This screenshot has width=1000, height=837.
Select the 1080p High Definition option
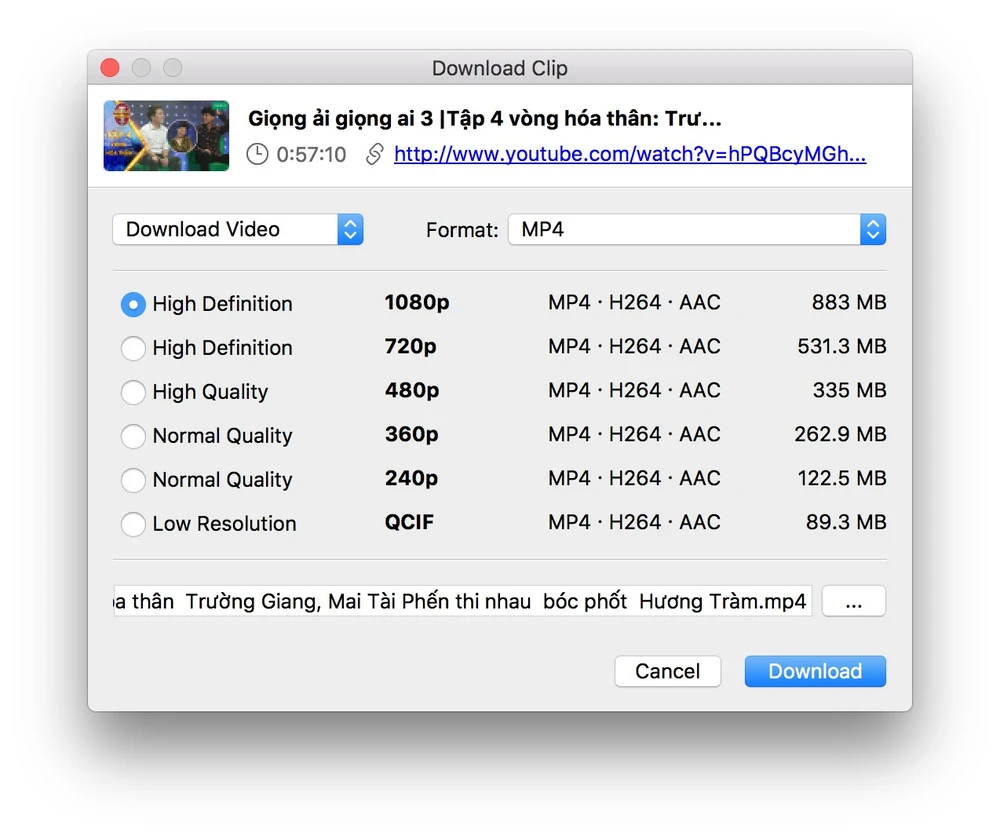[133, 304]
